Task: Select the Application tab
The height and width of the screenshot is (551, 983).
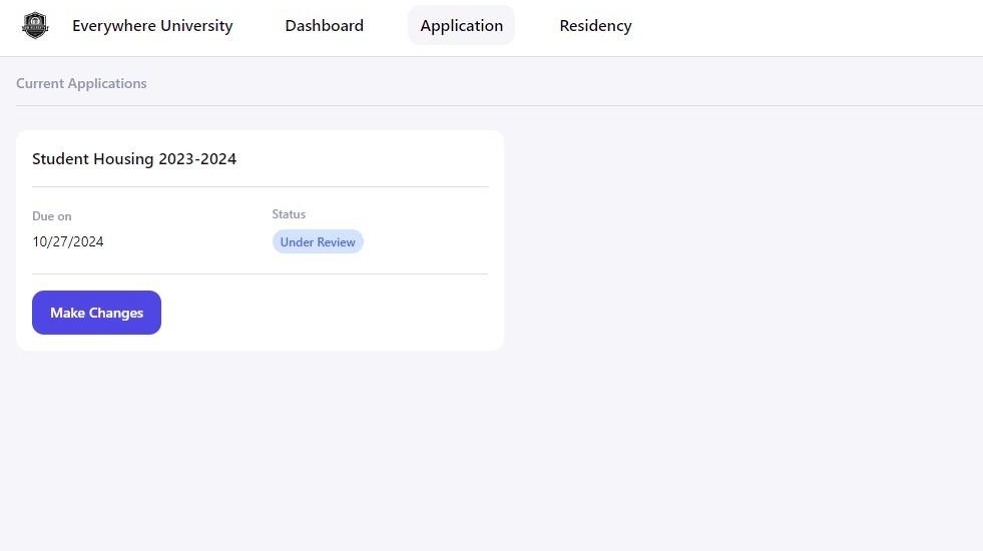Action: coord(461,26)
